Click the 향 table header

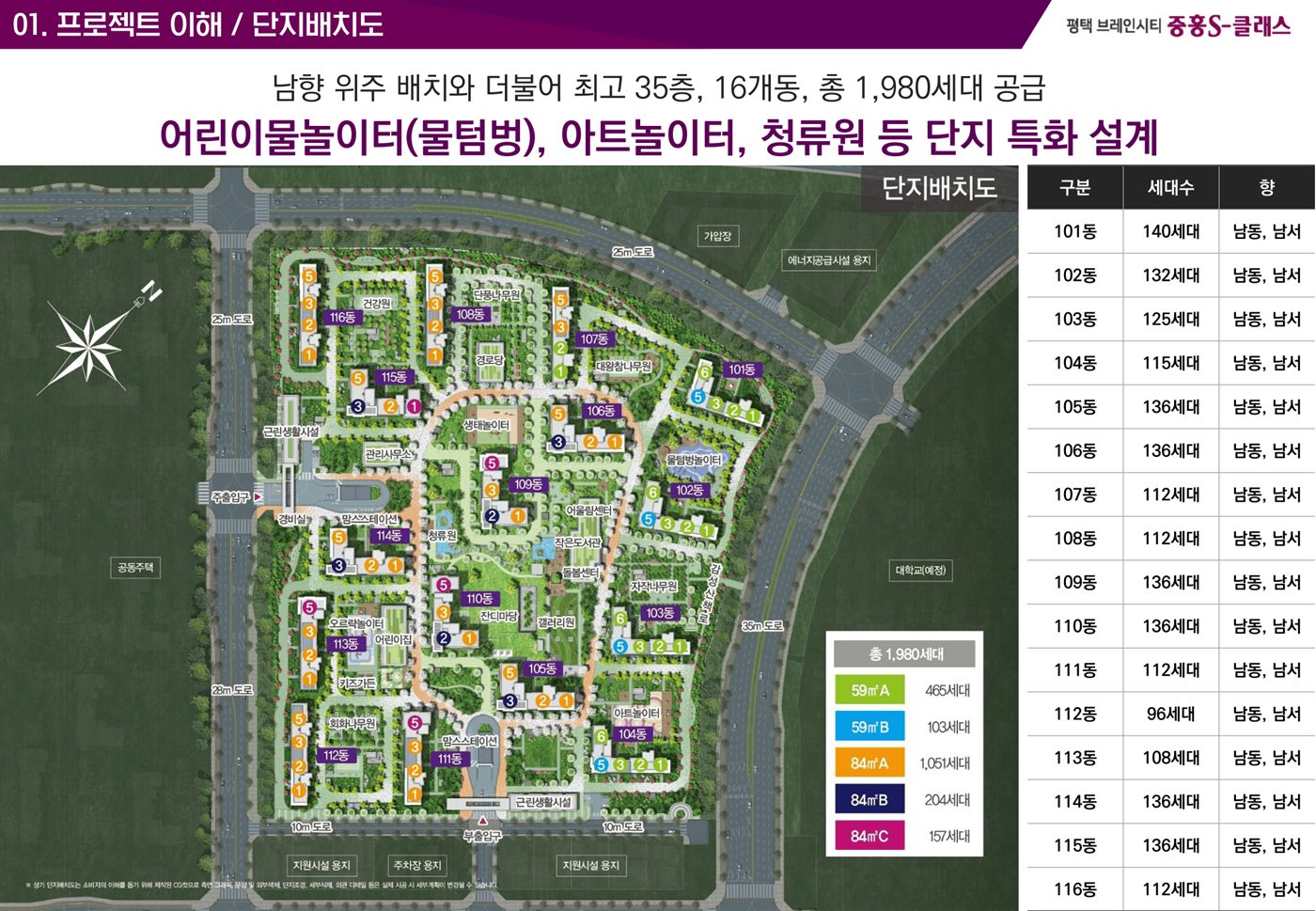(1266, 187)
